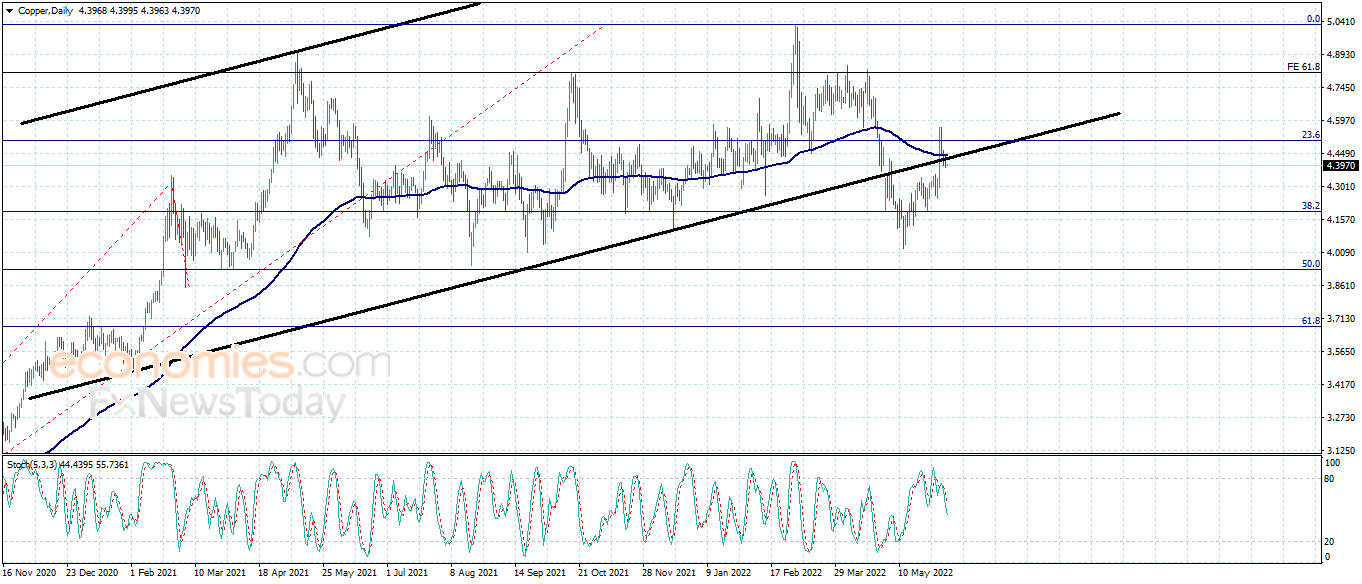Click the 50.0 Fibonacci level label
Image resolution: width=1362 pixels, height=584 pixels.
pyautogui.click(x=1311, y=263)
